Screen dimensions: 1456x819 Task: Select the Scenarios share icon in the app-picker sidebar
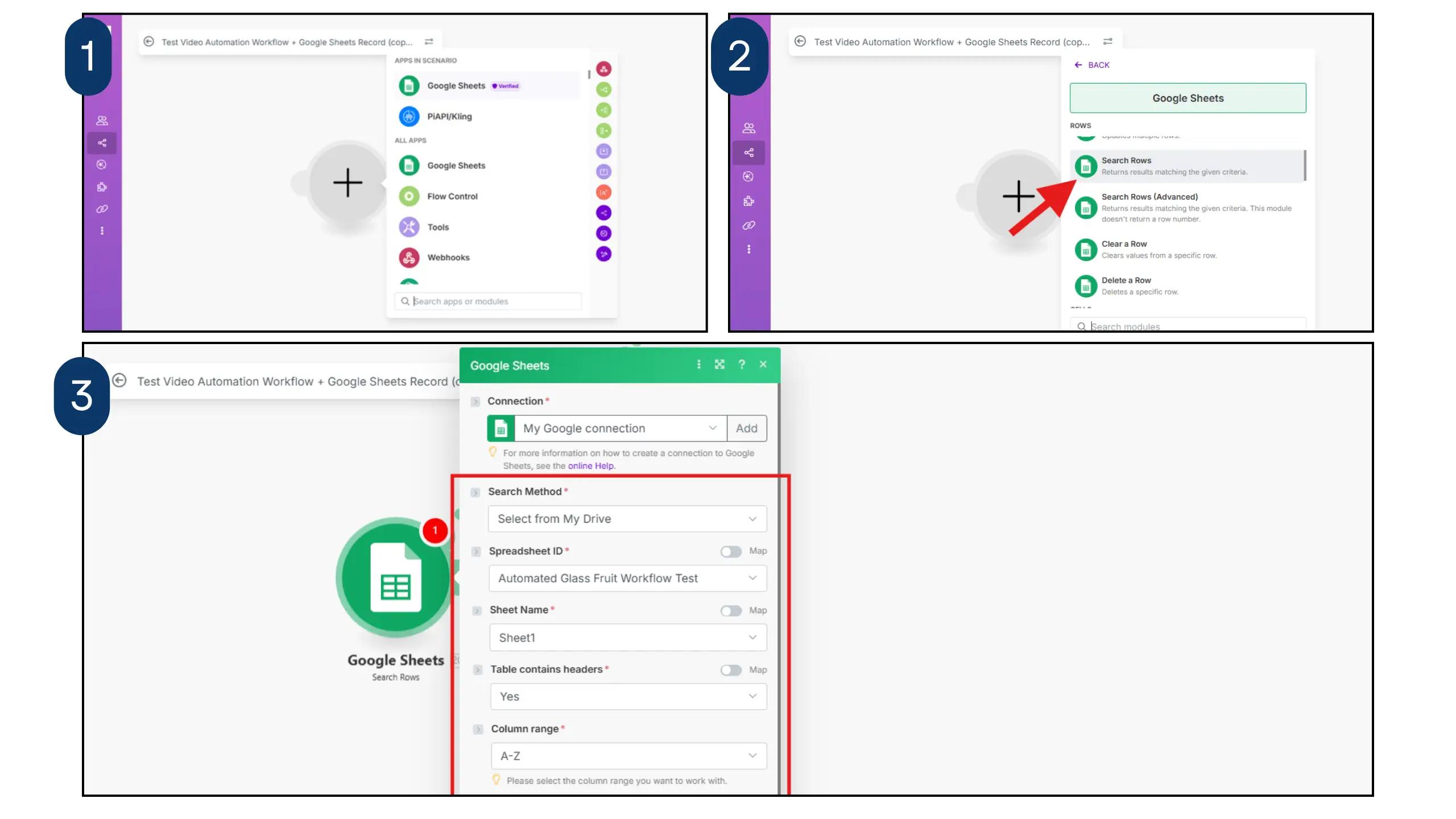click(x=102, y=143)
